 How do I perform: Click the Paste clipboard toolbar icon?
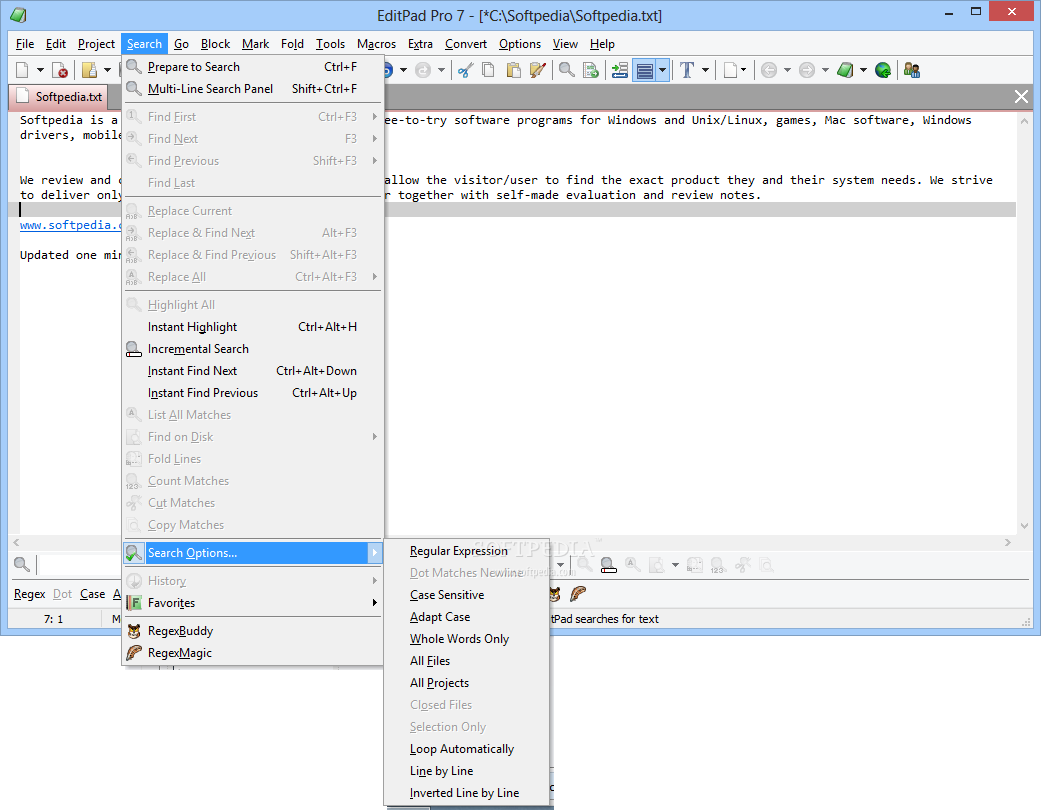[x=513, y=70]
